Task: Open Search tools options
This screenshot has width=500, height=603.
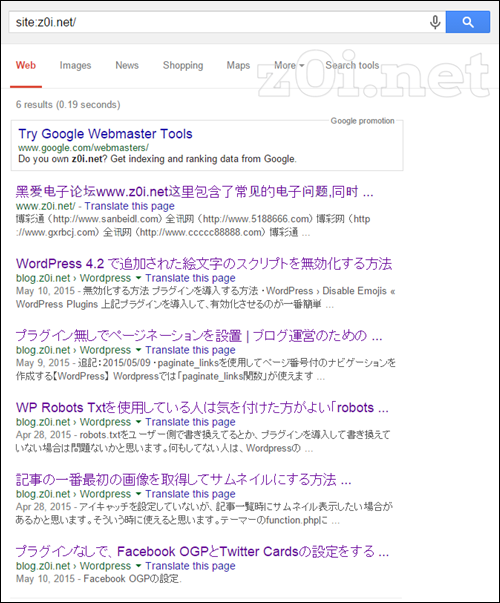Action: coord(352,65)
